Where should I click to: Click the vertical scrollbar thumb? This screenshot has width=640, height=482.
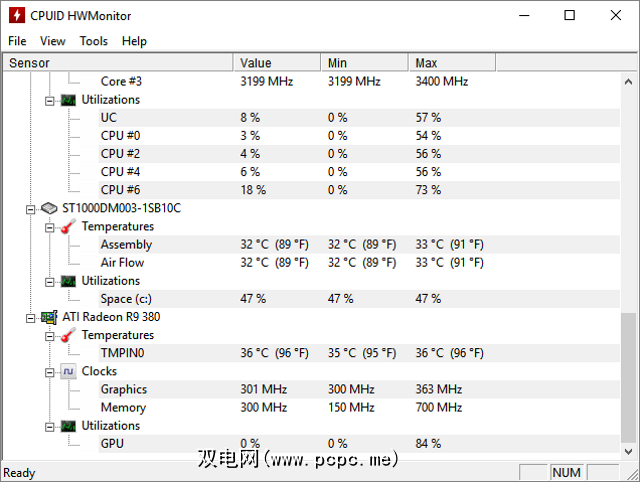click(628, 382)
